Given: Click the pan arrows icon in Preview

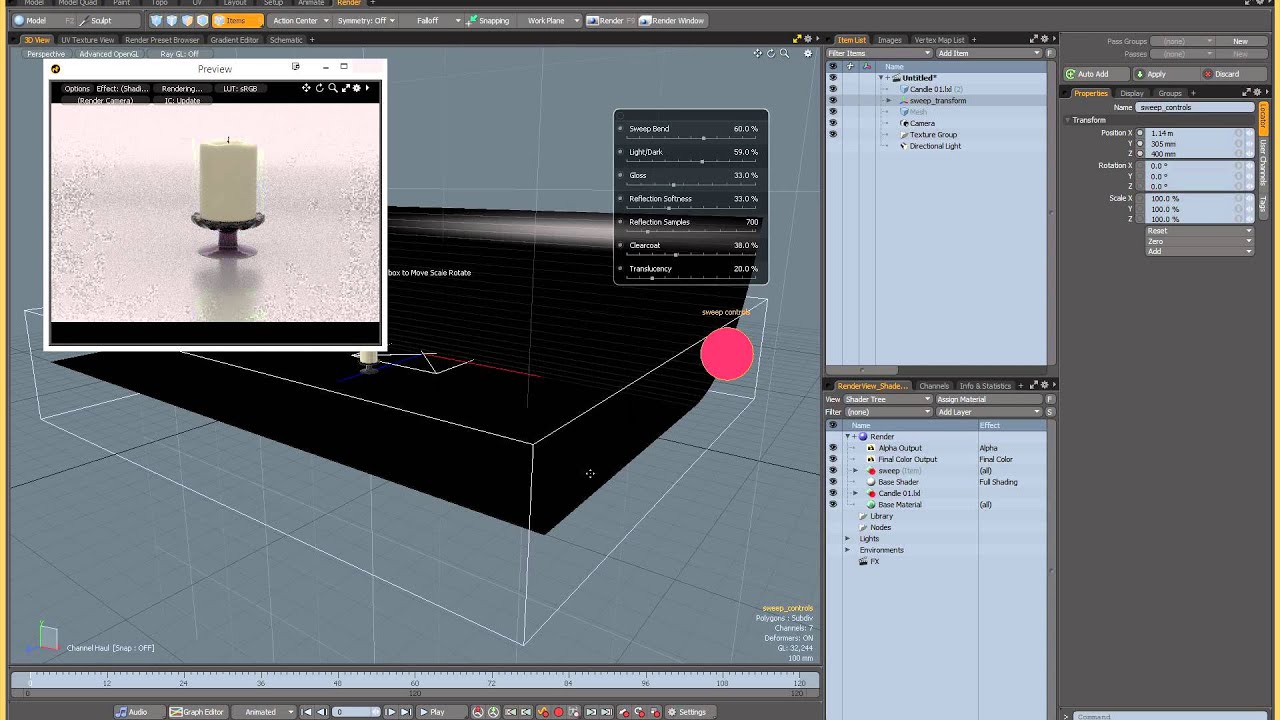Looking at the screenshot, I should 306,88.
